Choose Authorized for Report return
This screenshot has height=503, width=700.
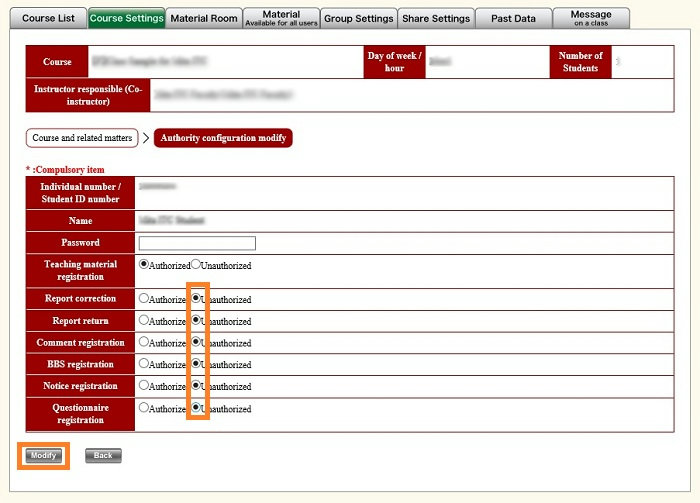coord(144,321)
